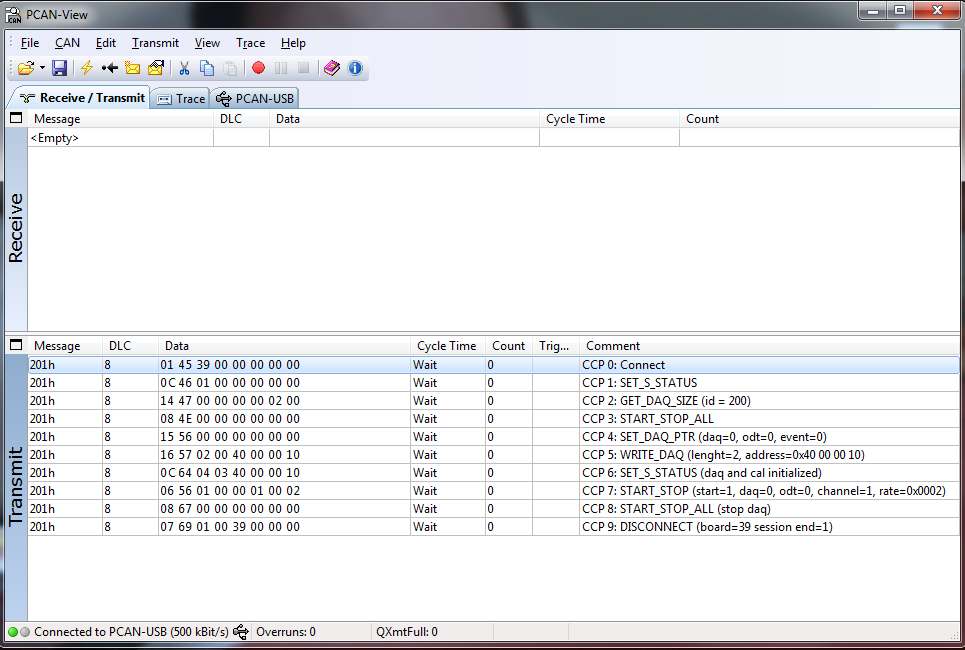Select the CCP 9: DISCONNECT row
The height and width of the screenshot is (650, 965).
click(x=494, y=527)
